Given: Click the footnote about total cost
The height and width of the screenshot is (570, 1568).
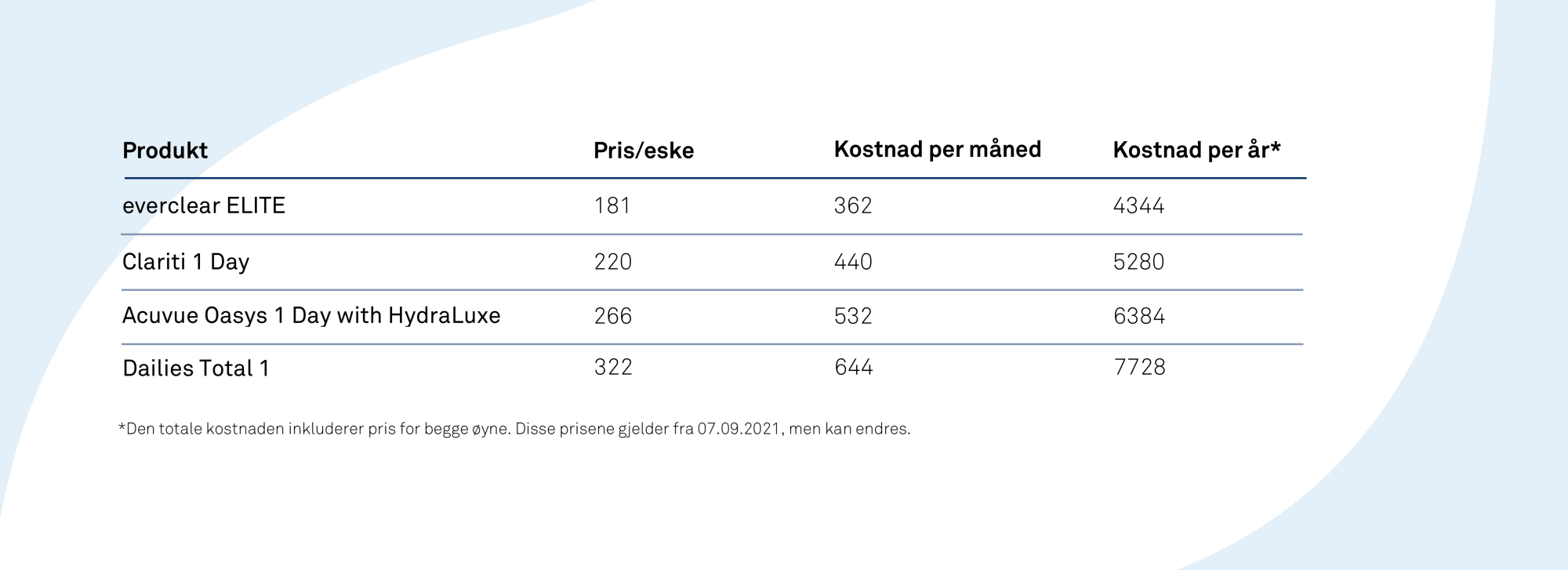Looking at the screenshot, I should pyautogui.click(x=514, y=429).
